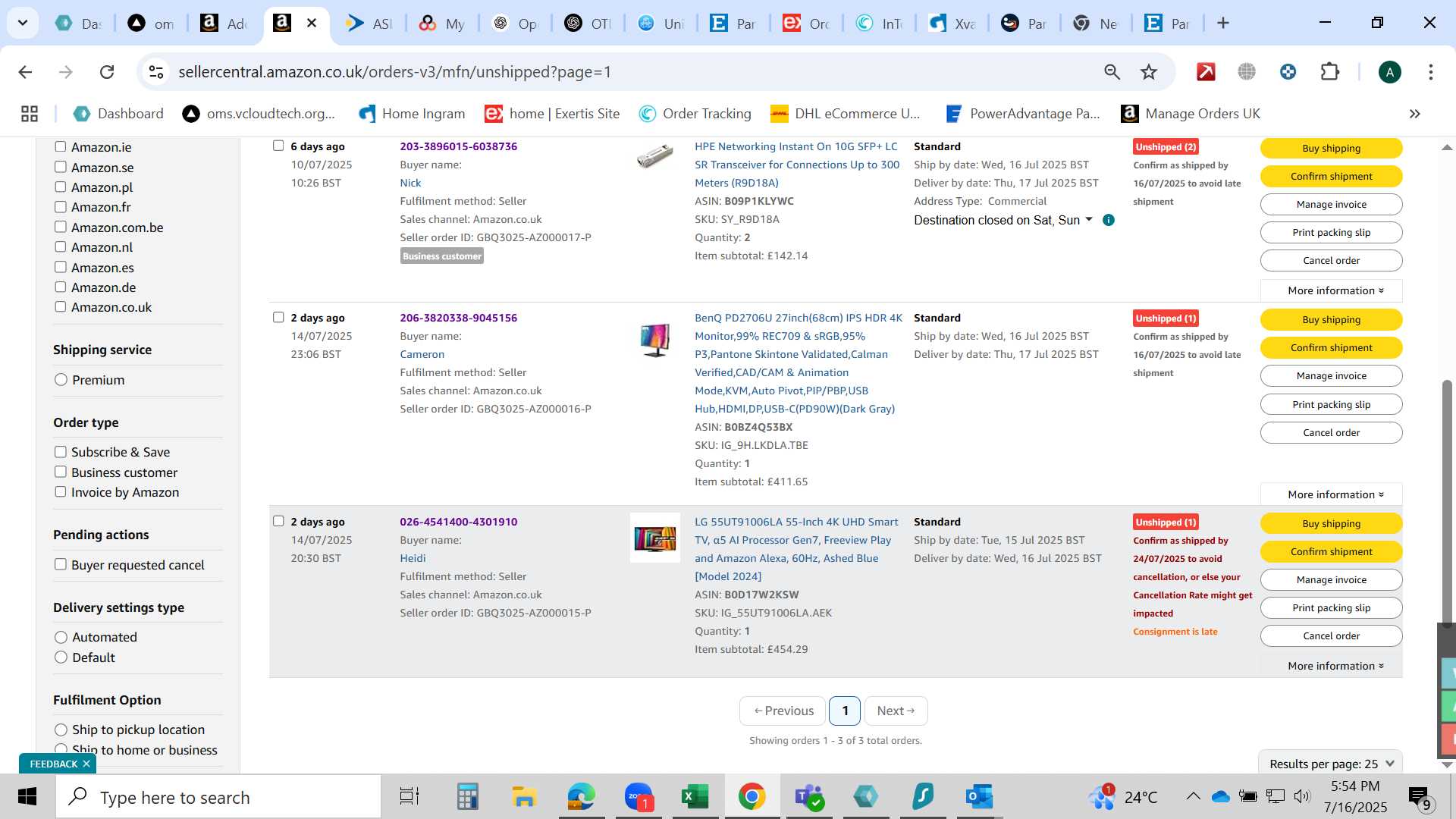The height and width of the screenshot is (819, 1456).
Task: Select the Premium shipping service radio
Action: [61, 380]
